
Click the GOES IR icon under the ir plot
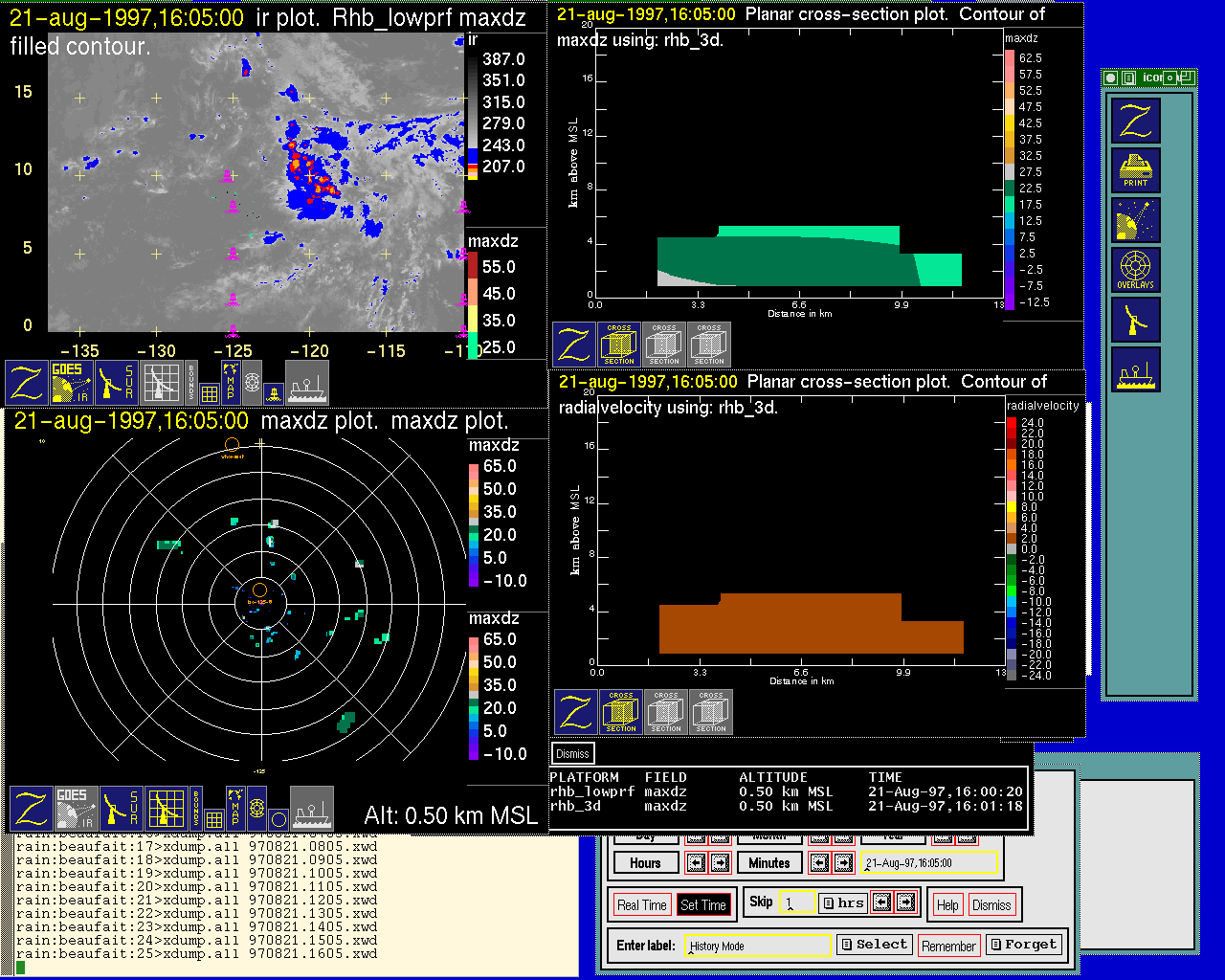coord(72,382)
